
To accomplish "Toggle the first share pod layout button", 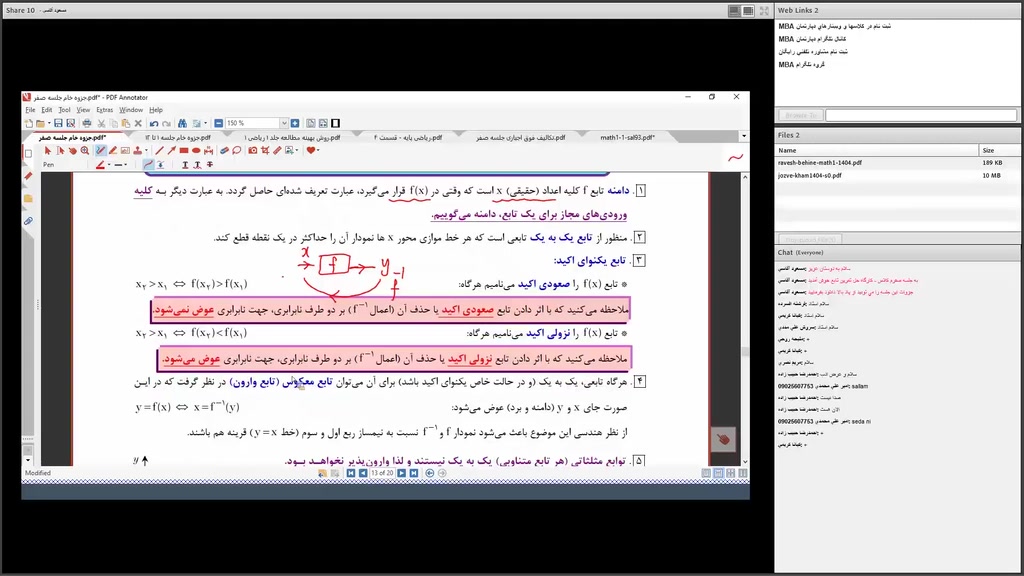I will point(735,10).
